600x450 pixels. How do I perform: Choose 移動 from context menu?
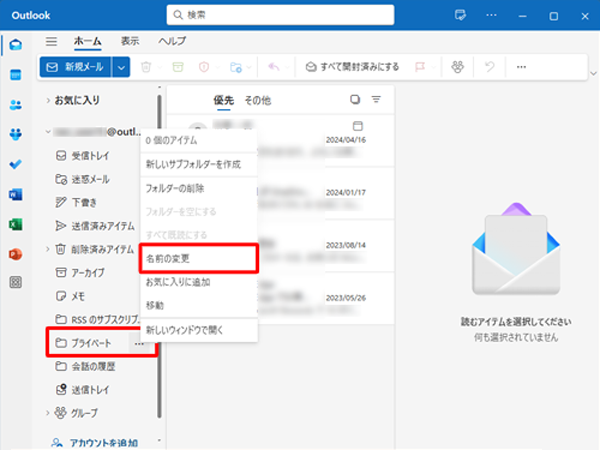coord(199,305)
